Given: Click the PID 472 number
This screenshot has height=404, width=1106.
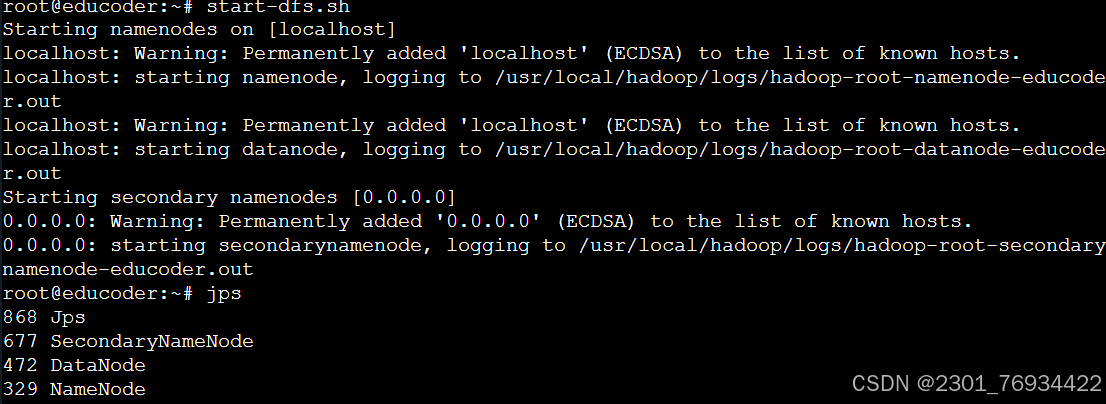Looking at the screenshot, I should (20, 365).
